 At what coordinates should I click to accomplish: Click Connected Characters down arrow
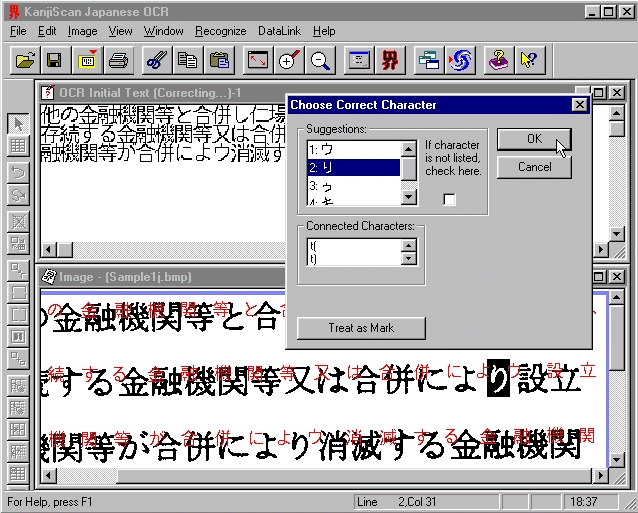coord(408,260)
